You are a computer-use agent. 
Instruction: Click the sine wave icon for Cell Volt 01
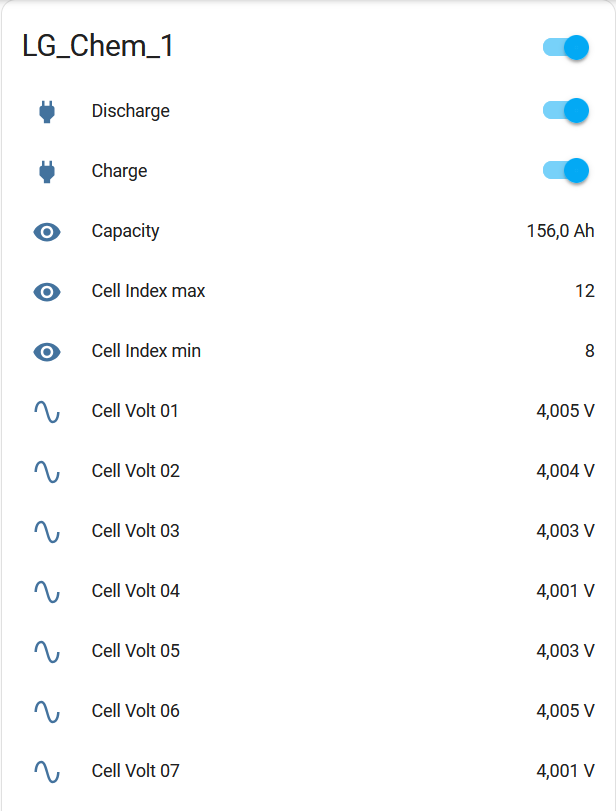click(x=47, y=411)
